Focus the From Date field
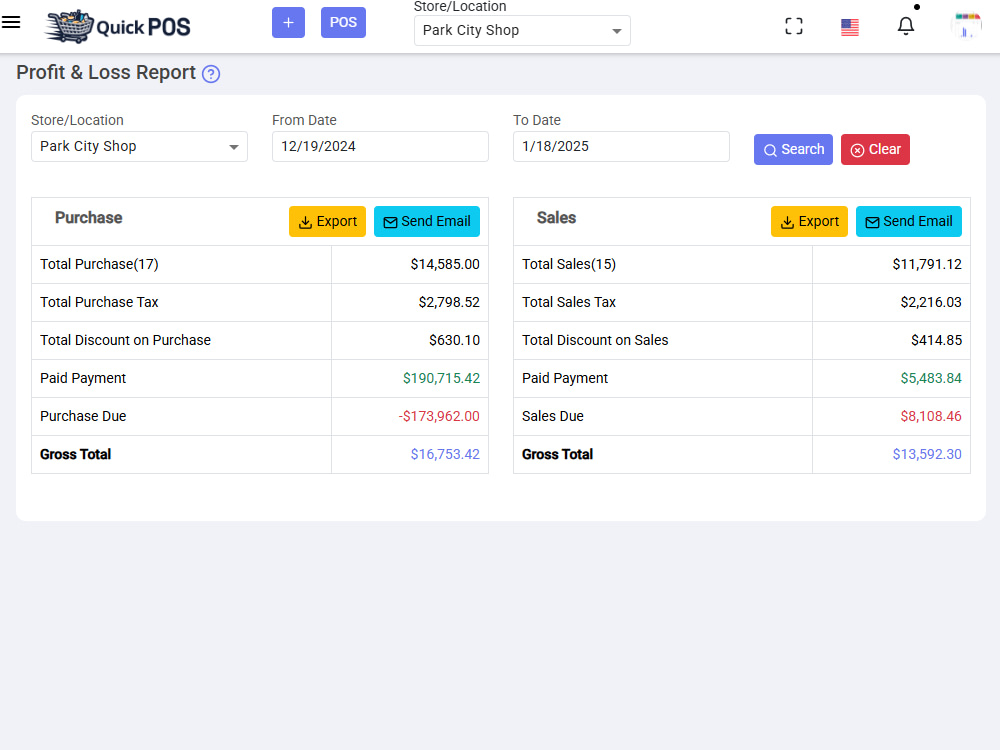The width and height of the screenshot is (1000, 750). (380, 147)
